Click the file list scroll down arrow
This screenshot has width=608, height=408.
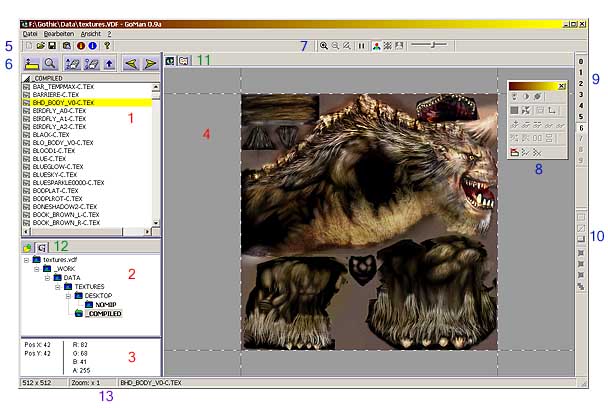tap(156, 223)
